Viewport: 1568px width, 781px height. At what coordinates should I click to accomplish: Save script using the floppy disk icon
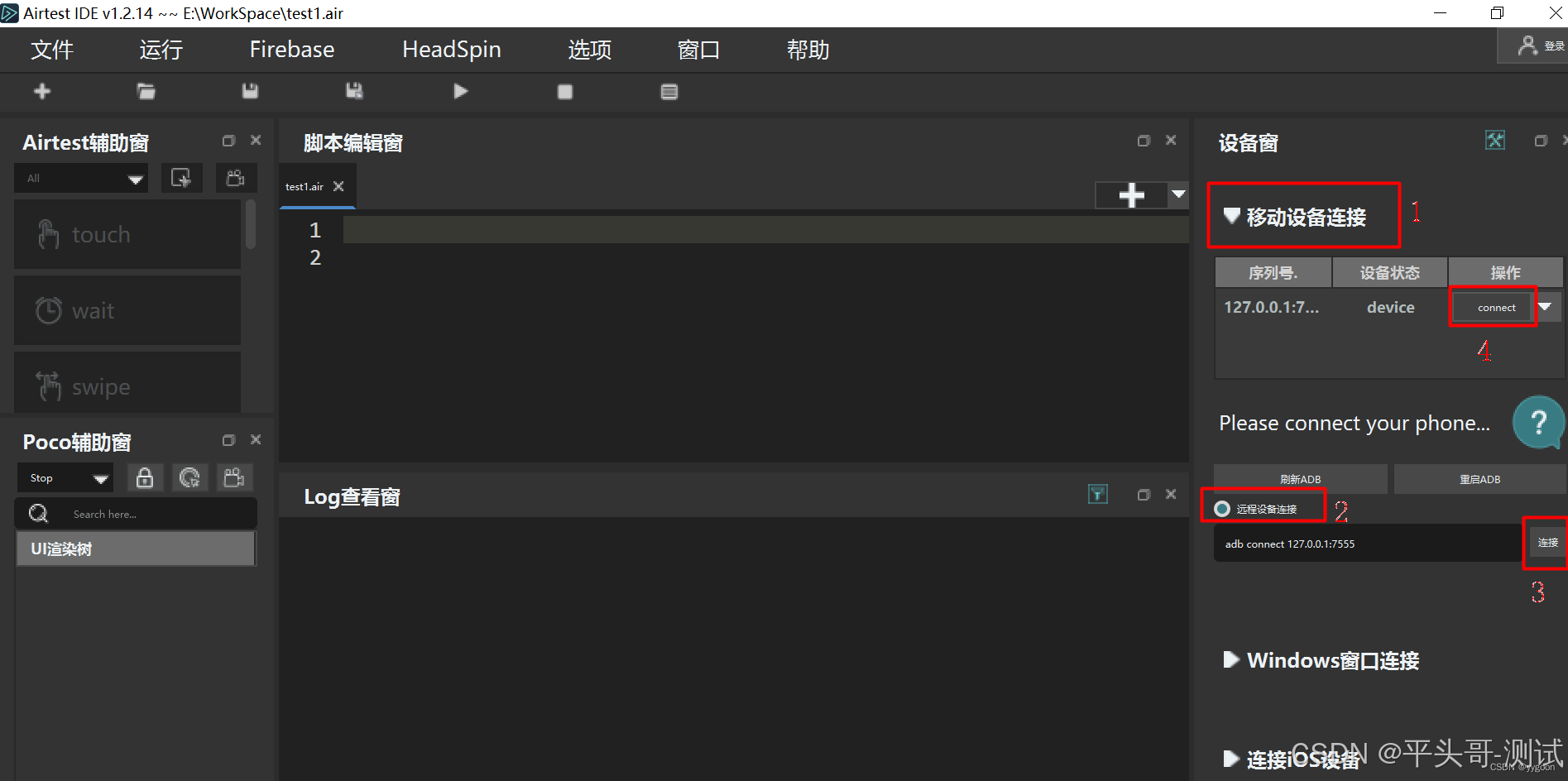pyautogui.click(x=250, y=91)
